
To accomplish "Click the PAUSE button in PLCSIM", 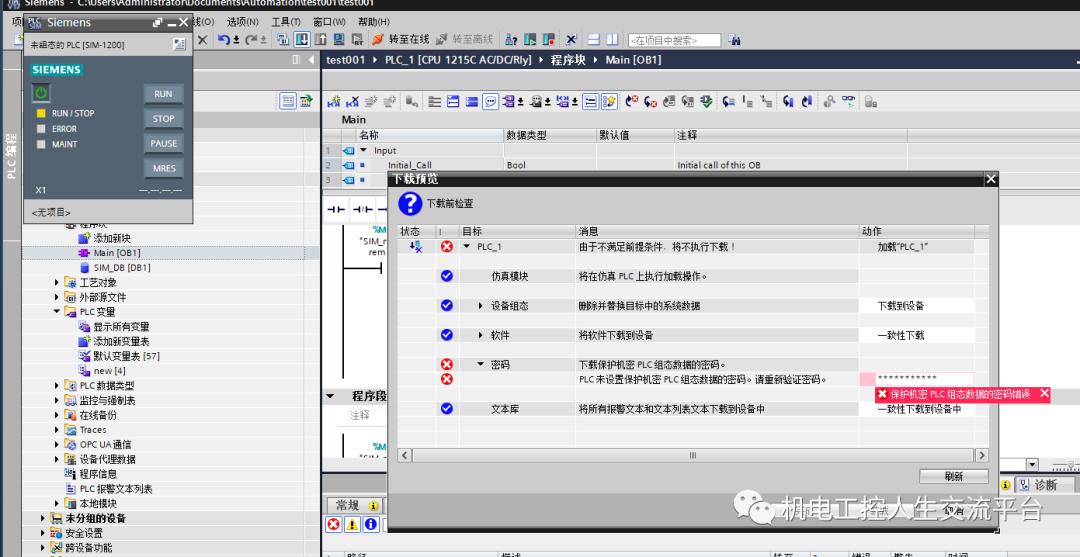I will click(x=163, y=143).
